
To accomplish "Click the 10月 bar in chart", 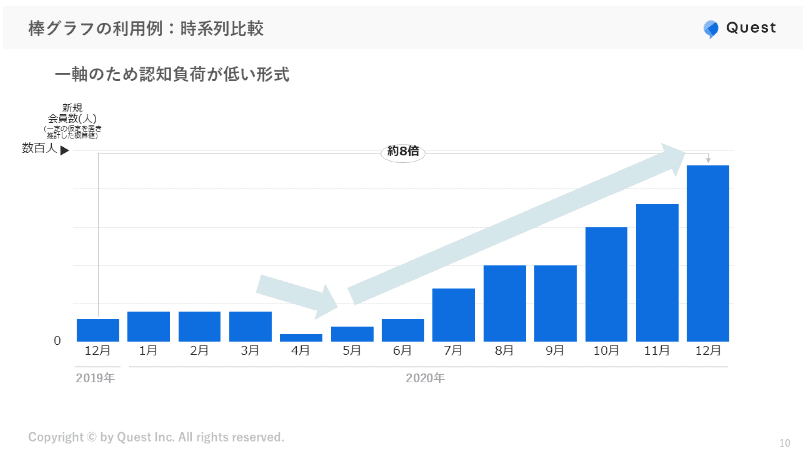I will click(x=606, y=284).
